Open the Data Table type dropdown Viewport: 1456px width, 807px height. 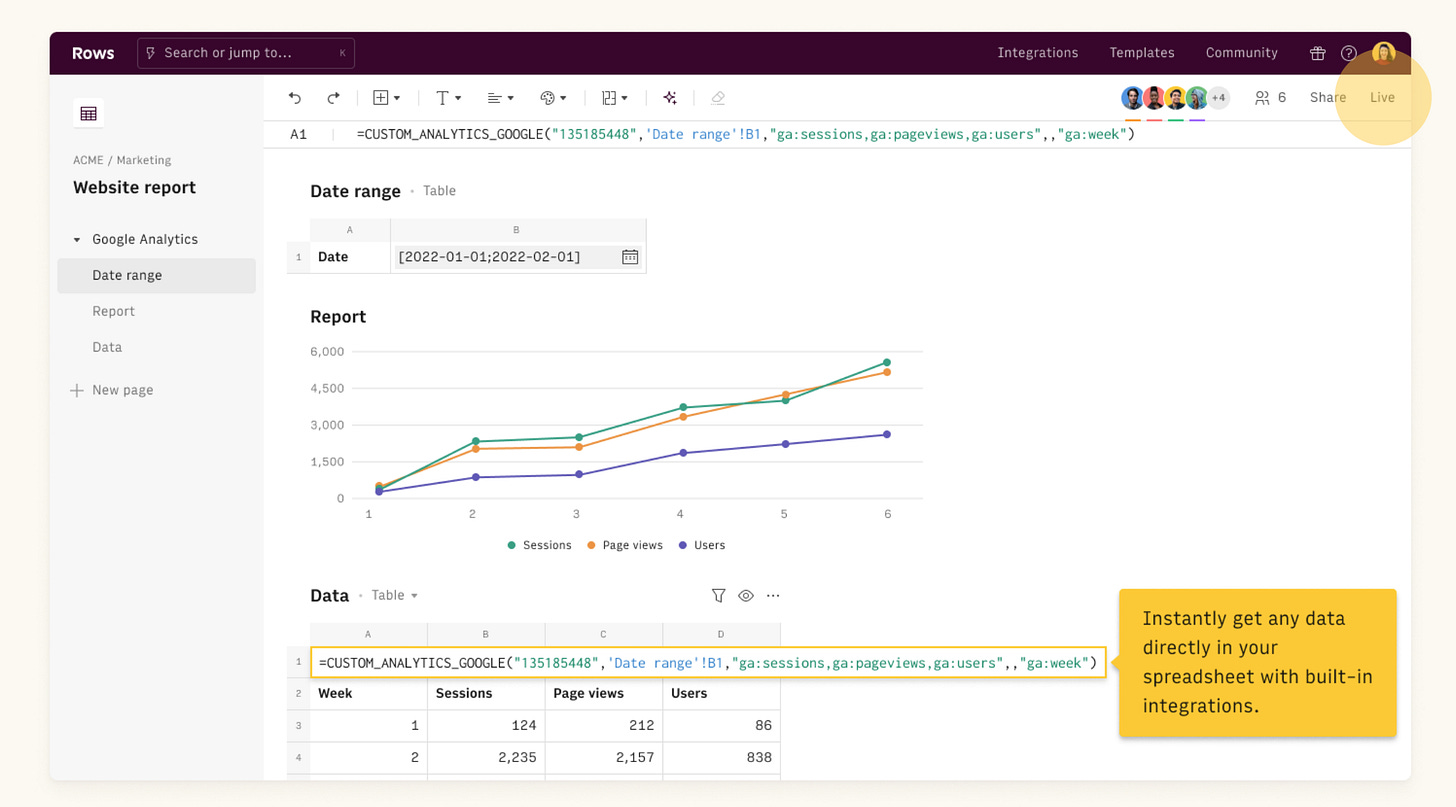point(395,595)
